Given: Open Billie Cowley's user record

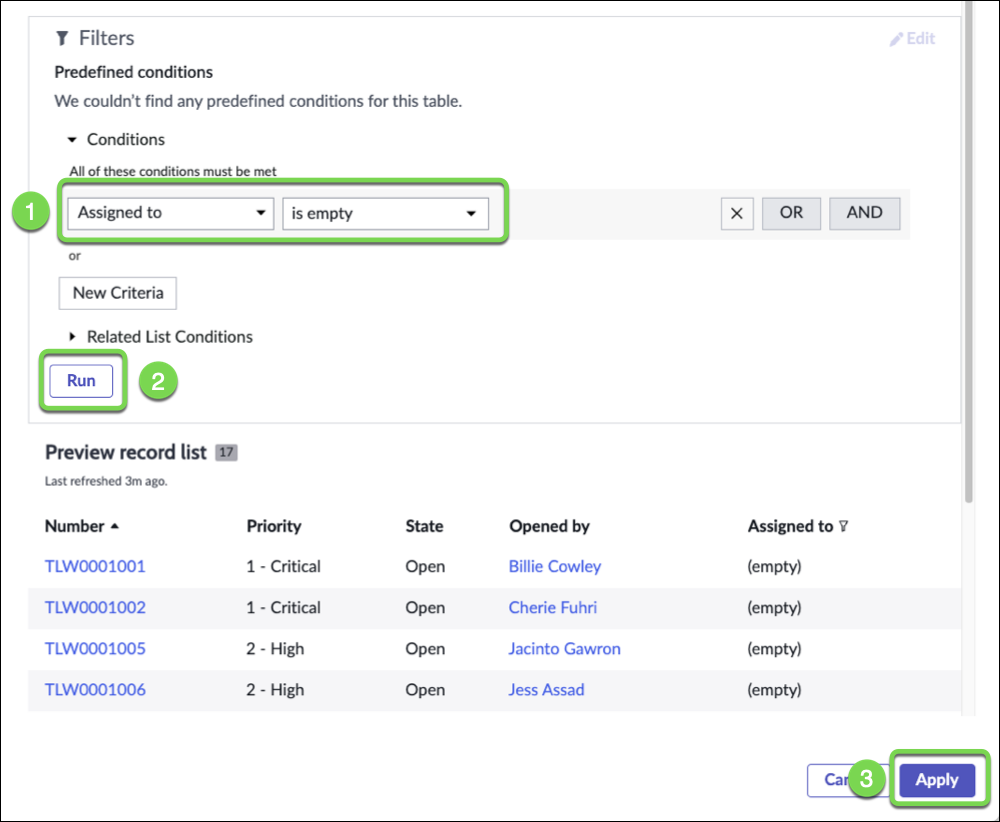Looking at the screenshot, I should (x=554, y=566).
